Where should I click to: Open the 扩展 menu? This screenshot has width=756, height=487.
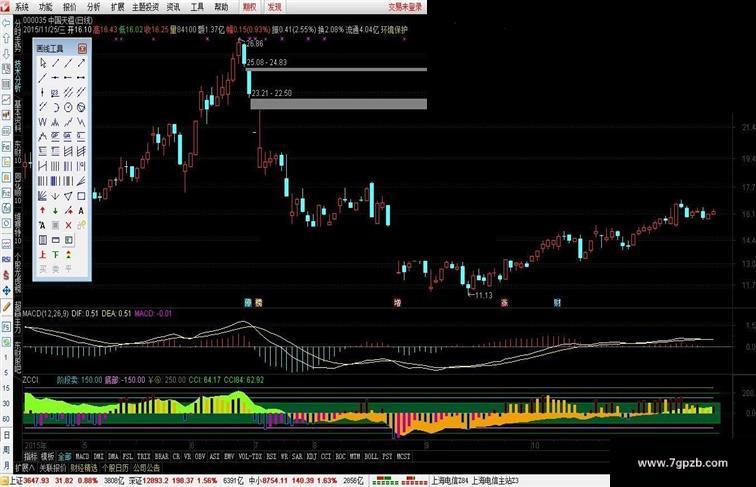click(117, 7)
